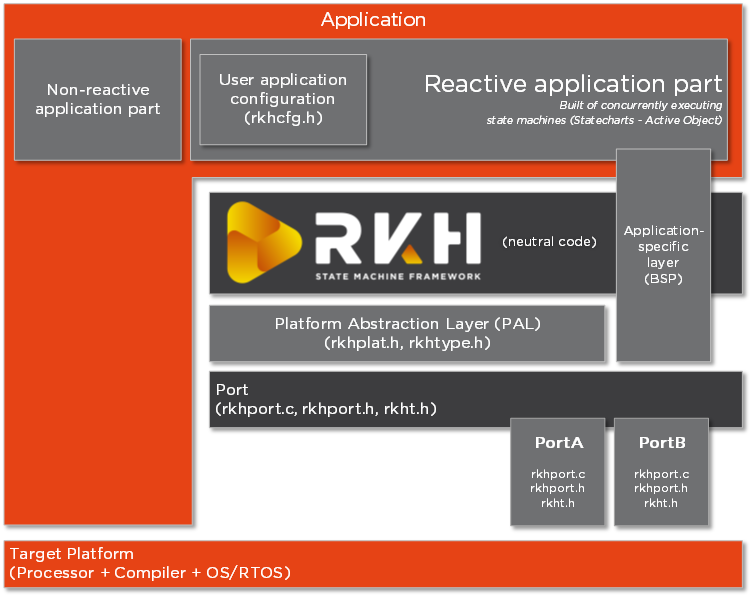Screen dimensions: 752x597
Task: Select the (neutral code) label
Action: click(549, 242)
